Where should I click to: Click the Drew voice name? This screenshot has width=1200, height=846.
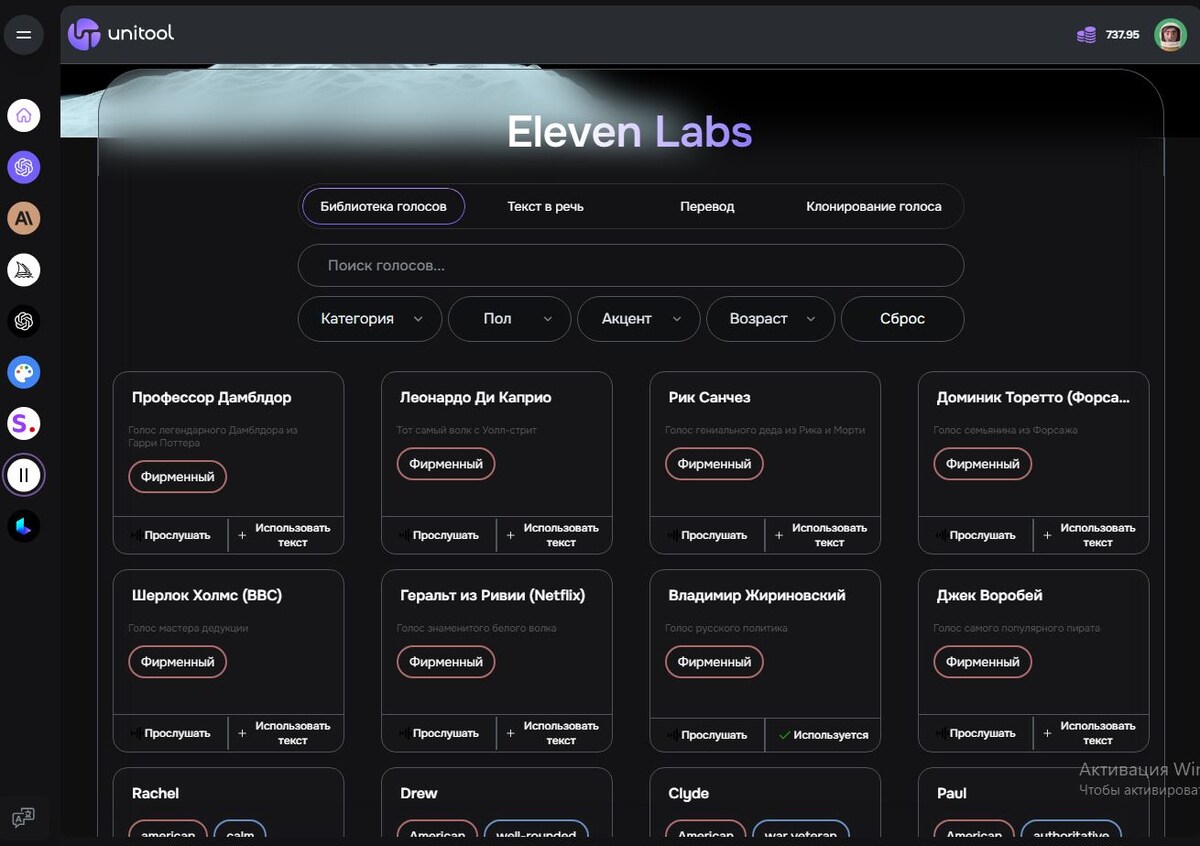click(x=419, y=793)
